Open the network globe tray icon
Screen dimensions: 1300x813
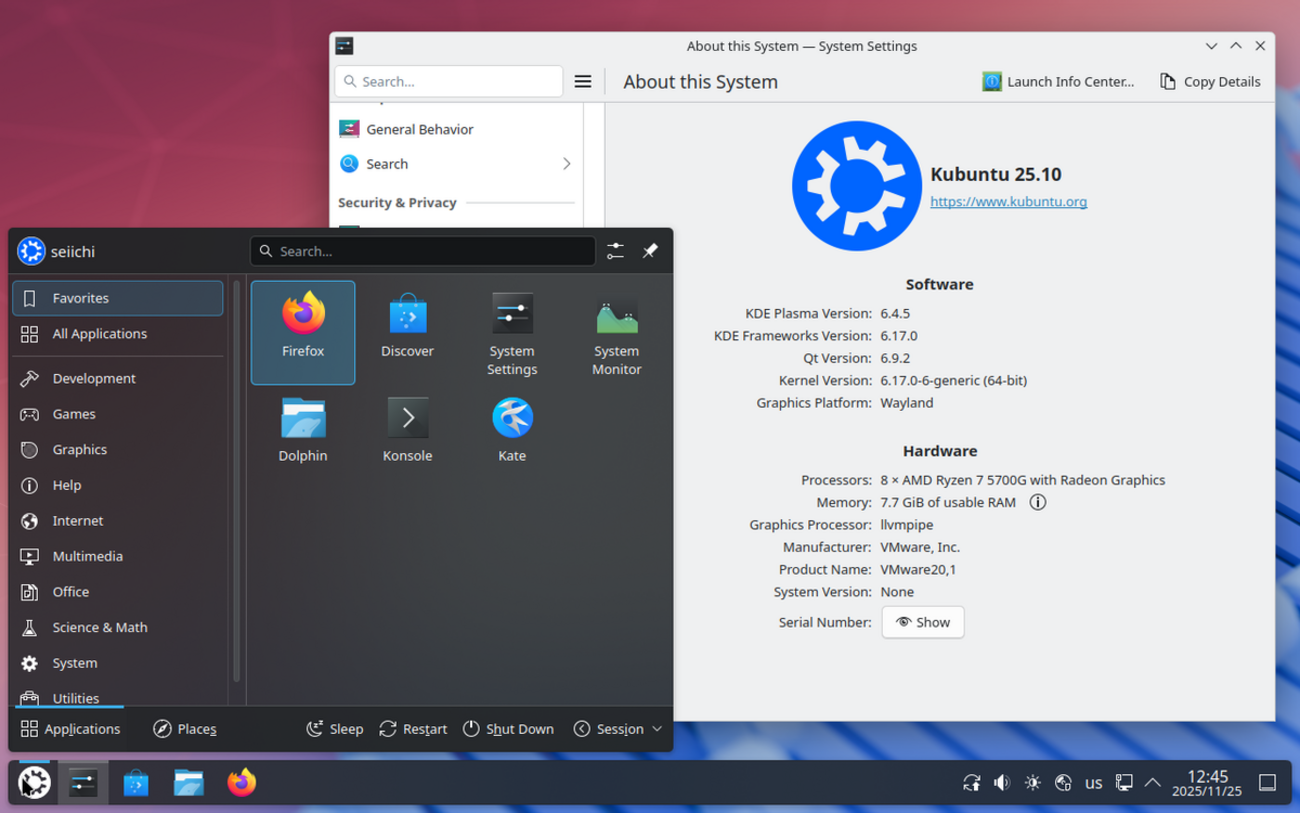pyautogui.click(x=1063, y=783)
